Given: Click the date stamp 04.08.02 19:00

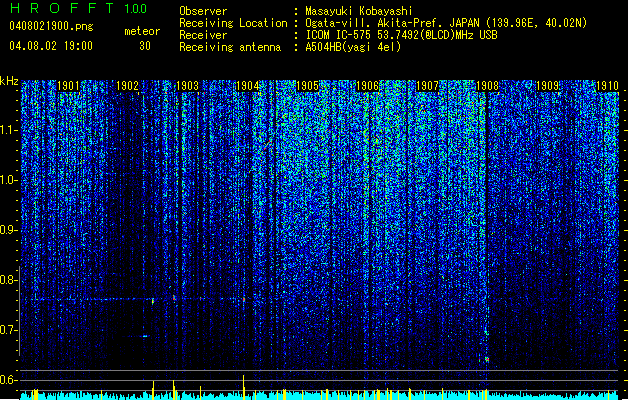Looking at the screenshot, I should tap(51, 46).
